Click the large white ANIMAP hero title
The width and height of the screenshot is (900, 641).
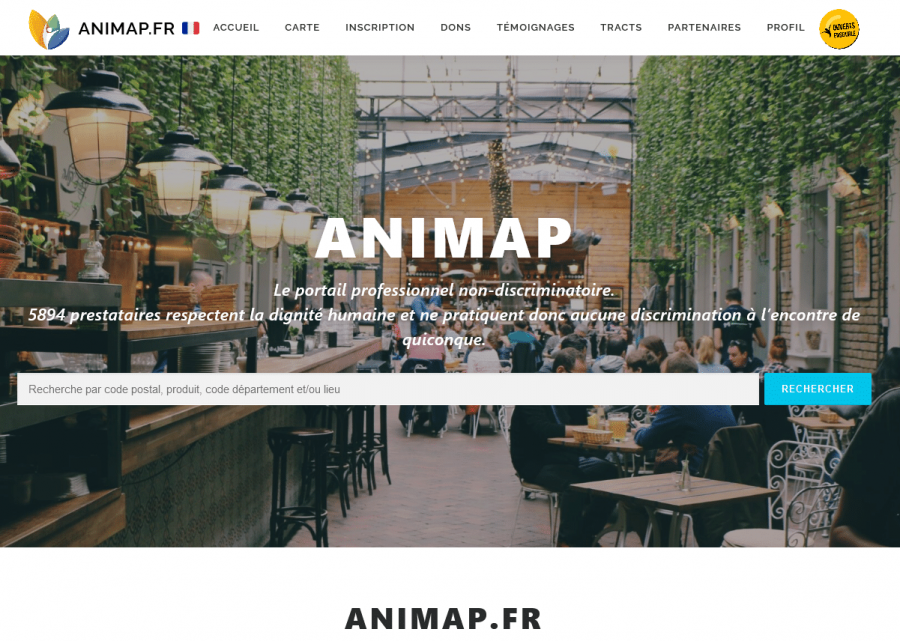tap(444, 238)
